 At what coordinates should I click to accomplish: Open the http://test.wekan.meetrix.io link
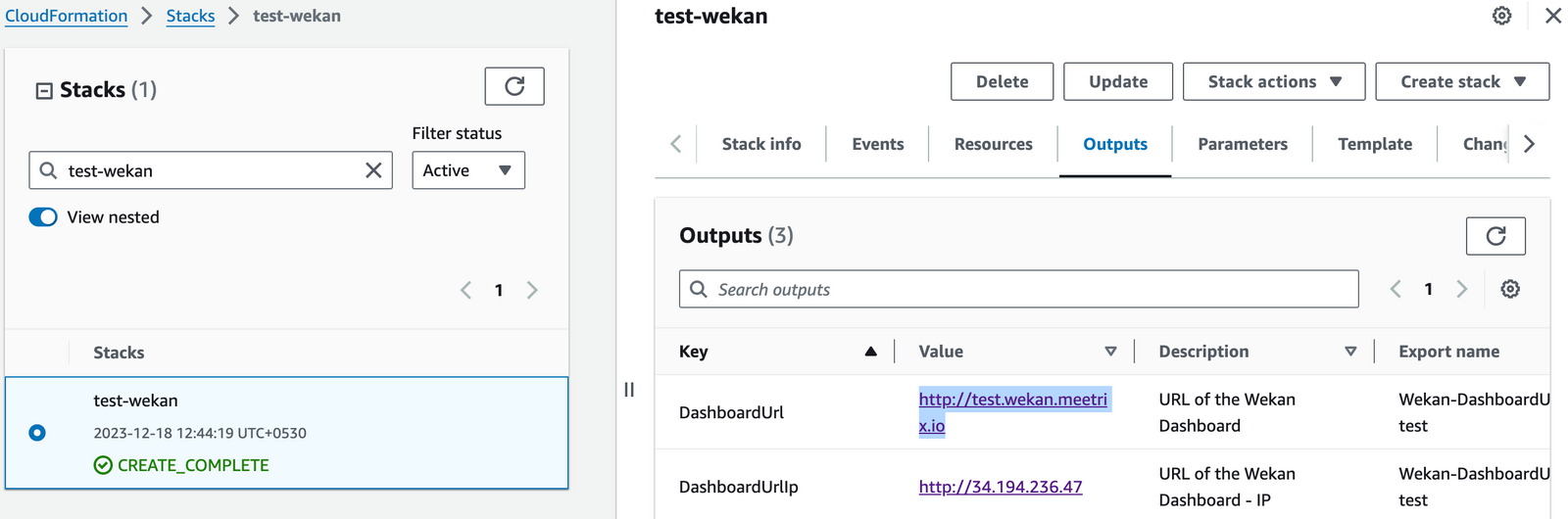tap(1013, 412)
